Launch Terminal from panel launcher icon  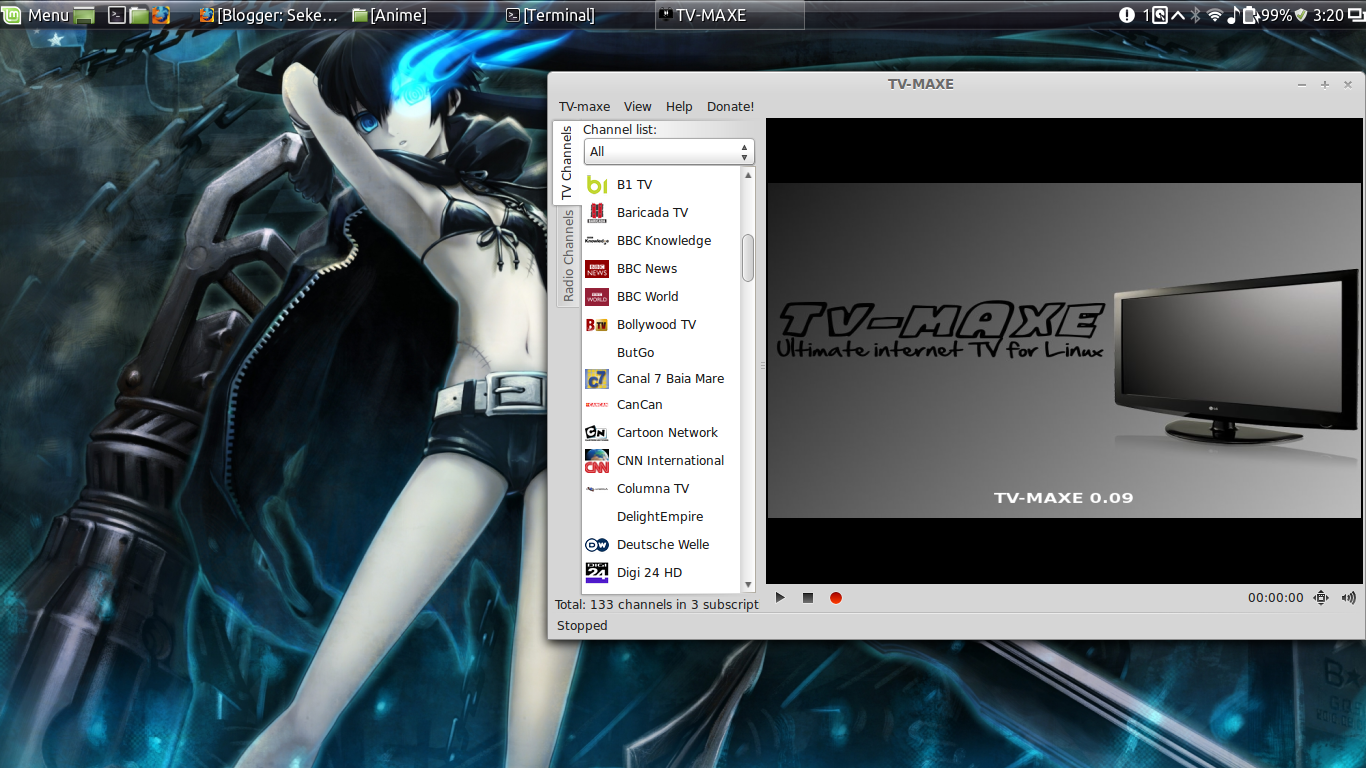(117, 15)
